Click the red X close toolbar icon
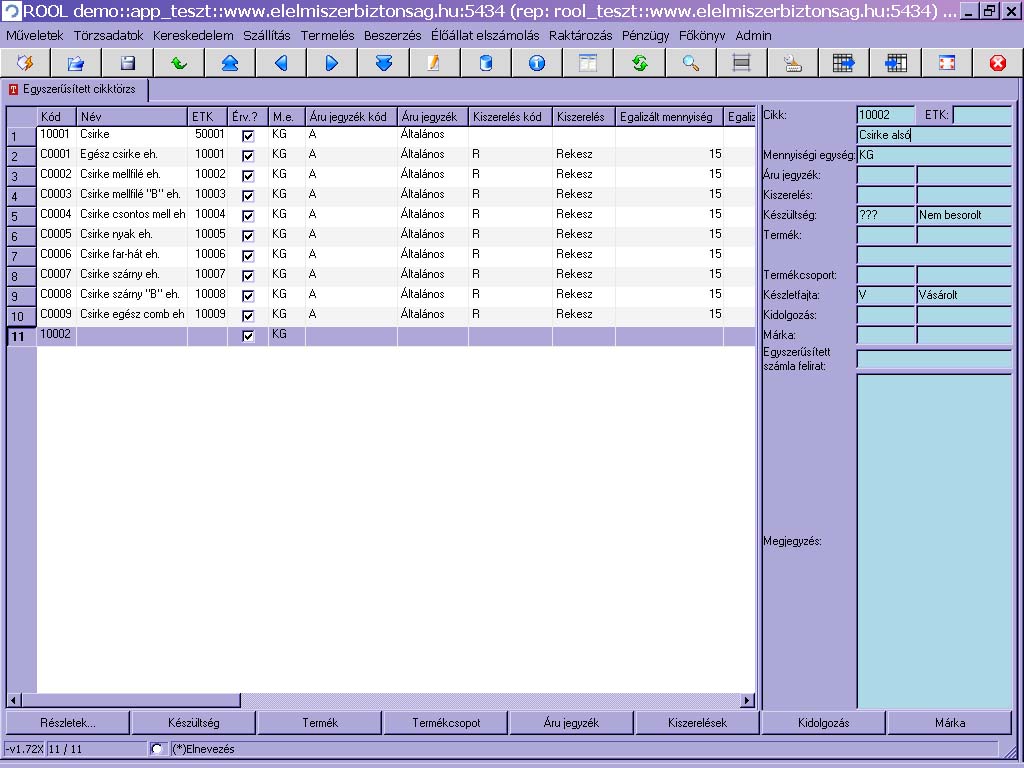 pyautogui.click(x=997, y=63)
